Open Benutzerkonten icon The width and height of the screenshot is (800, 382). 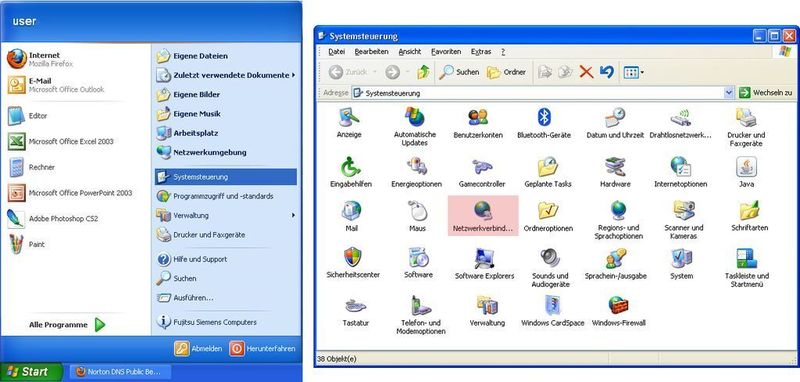point(478,123)
